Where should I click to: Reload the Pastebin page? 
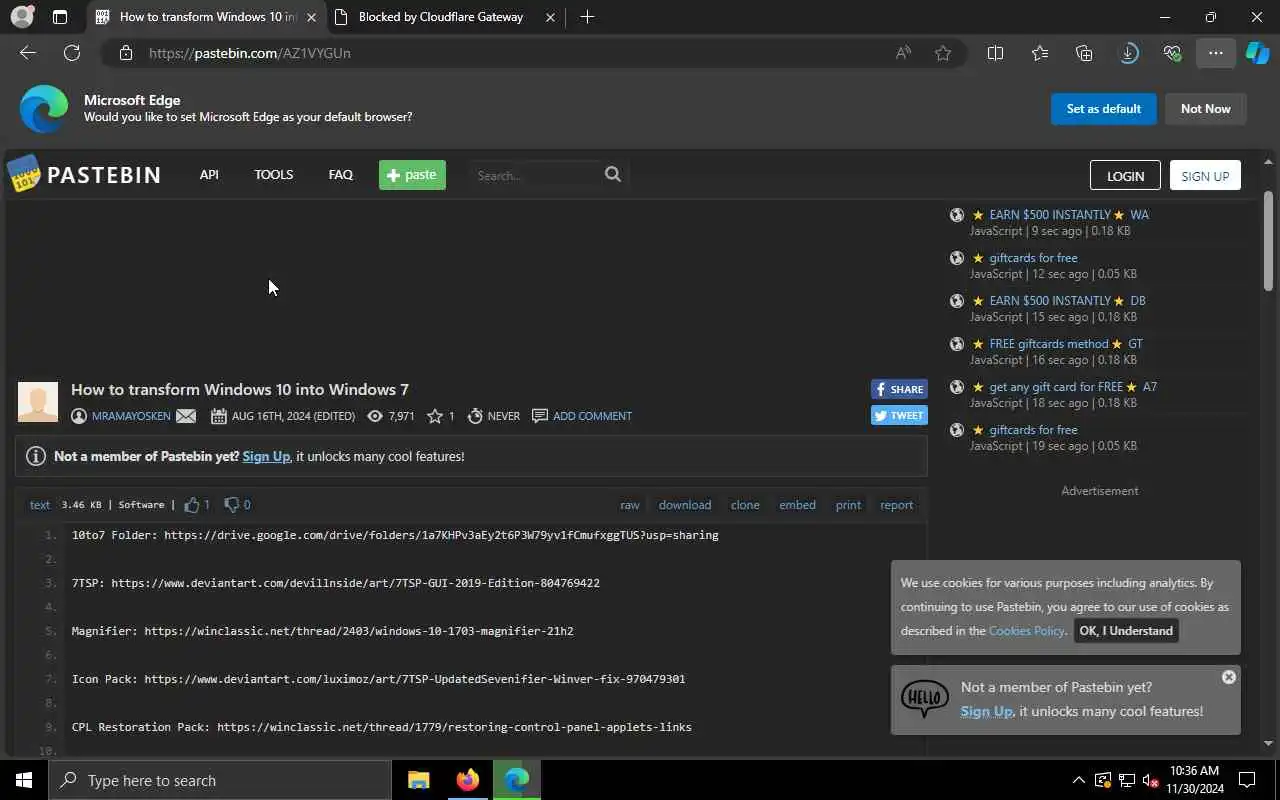click(72, 53)
